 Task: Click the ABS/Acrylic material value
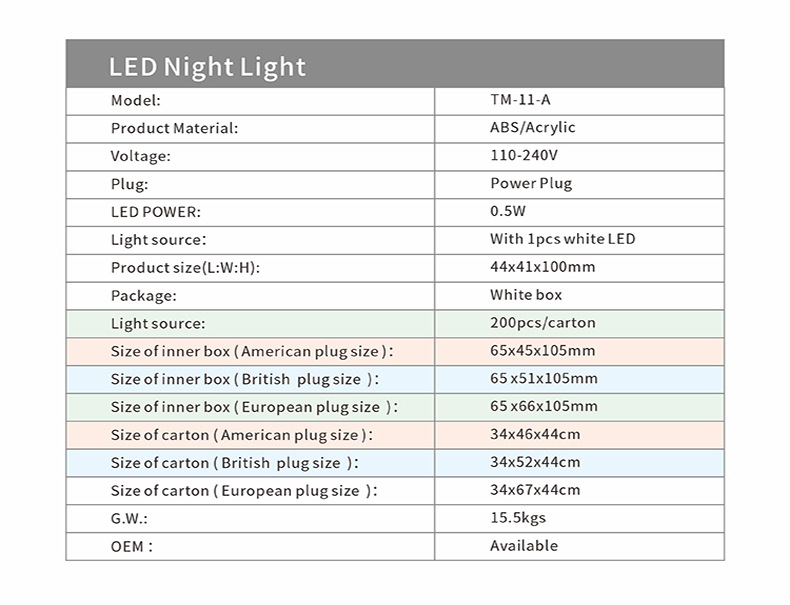coord(533,128)
